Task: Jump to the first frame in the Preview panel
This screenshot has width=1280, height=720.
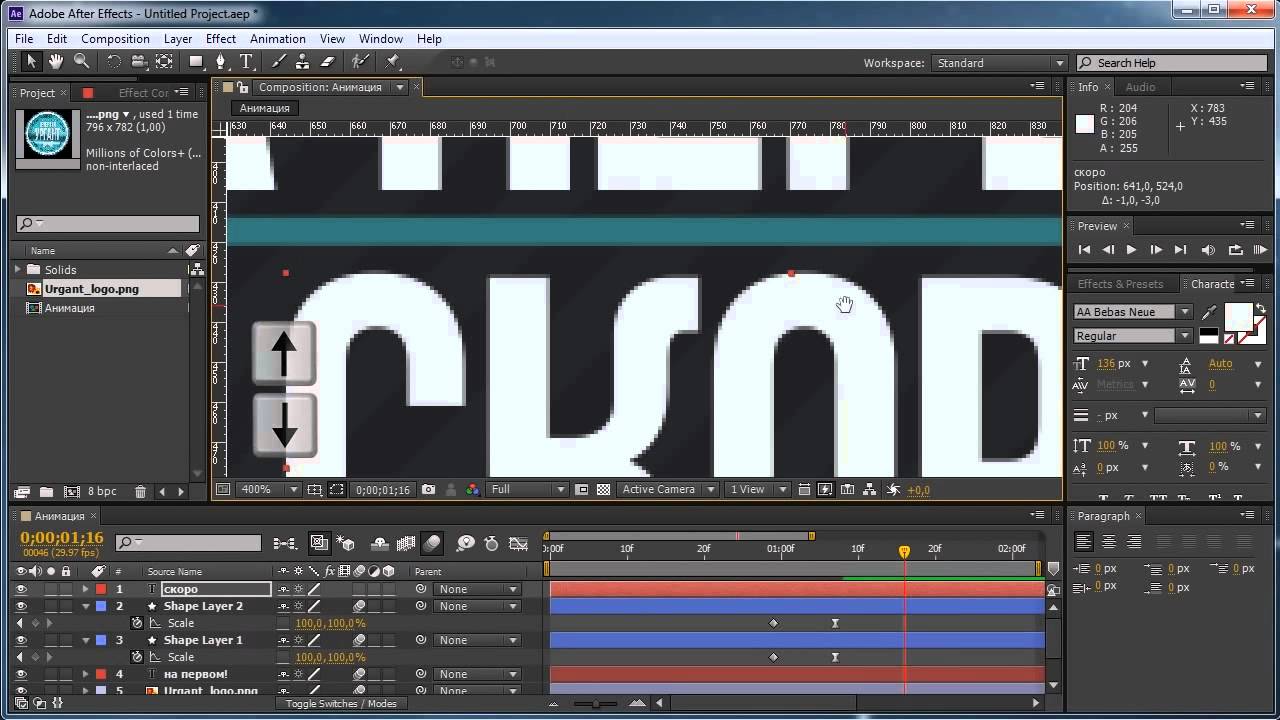Action: click(x=1084, y=250)
